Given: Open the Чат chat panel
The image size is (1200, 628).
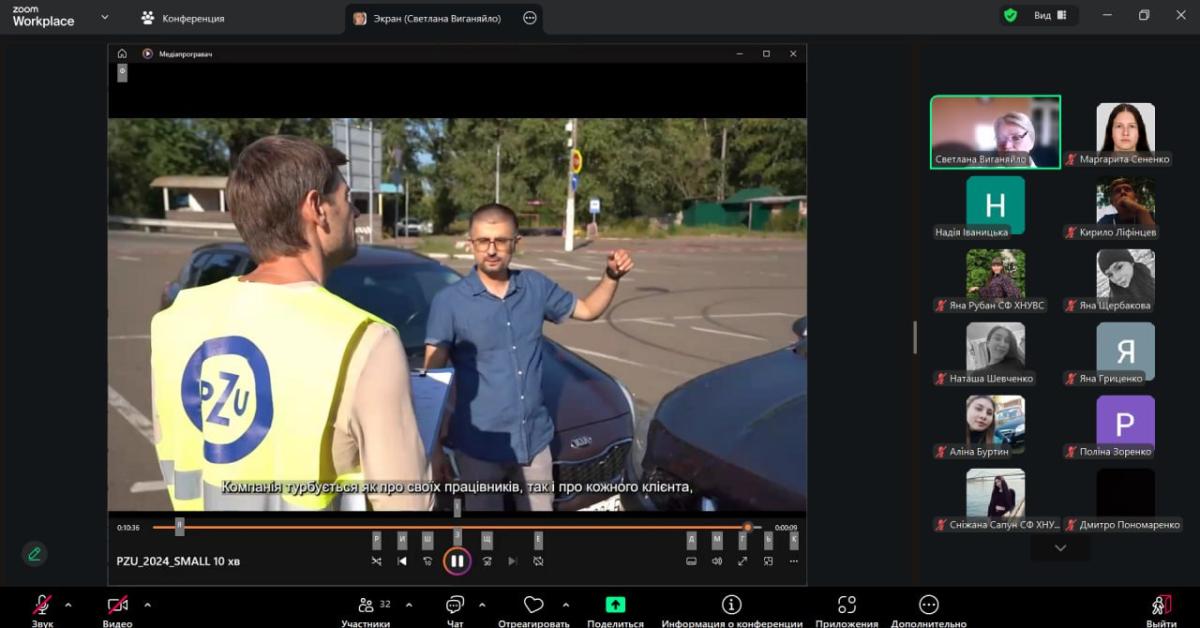Looking at the screenshot, I should coord(455,606).
